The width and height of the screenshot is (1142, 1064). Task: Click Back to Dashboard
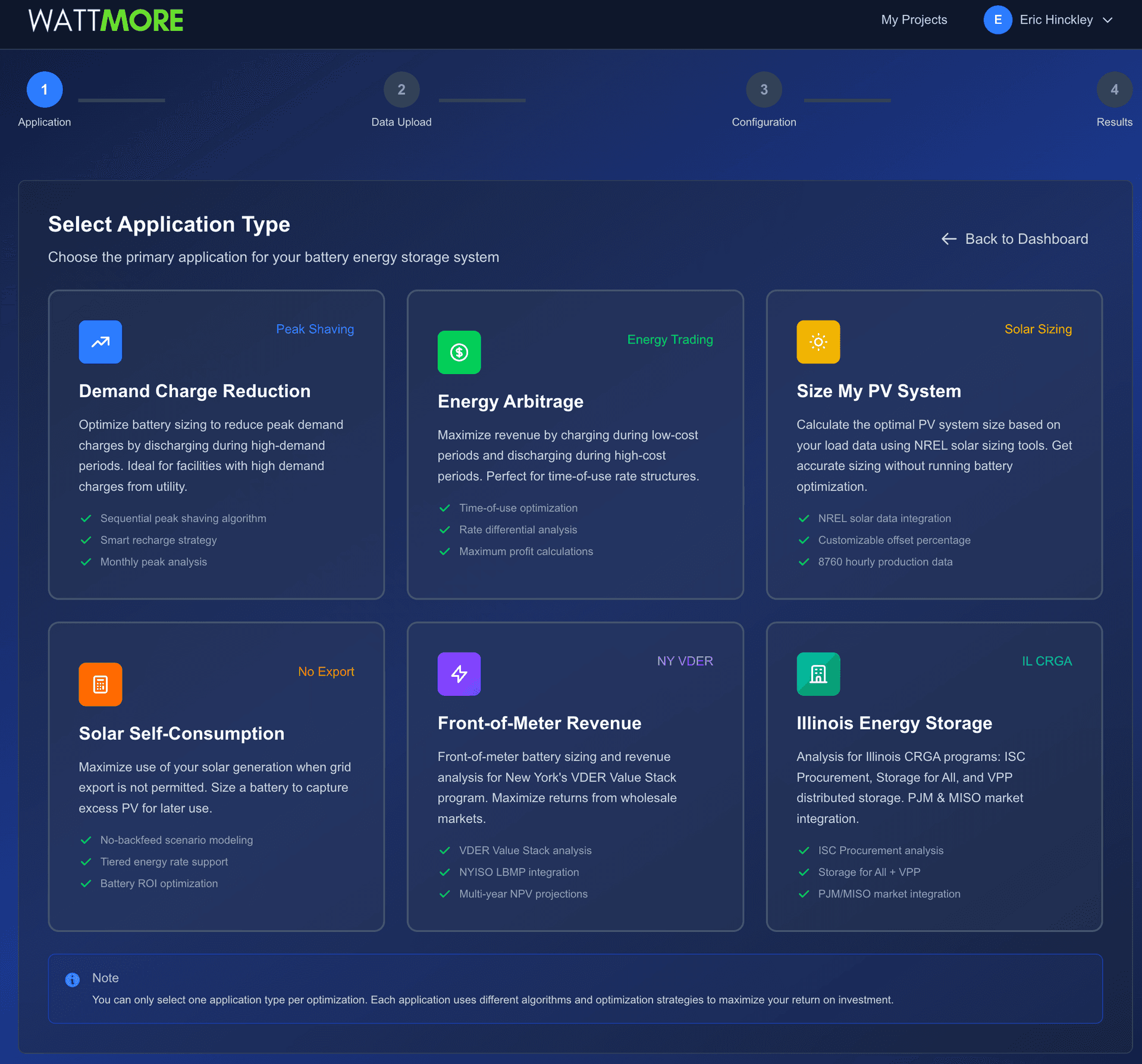(1026, 238)
